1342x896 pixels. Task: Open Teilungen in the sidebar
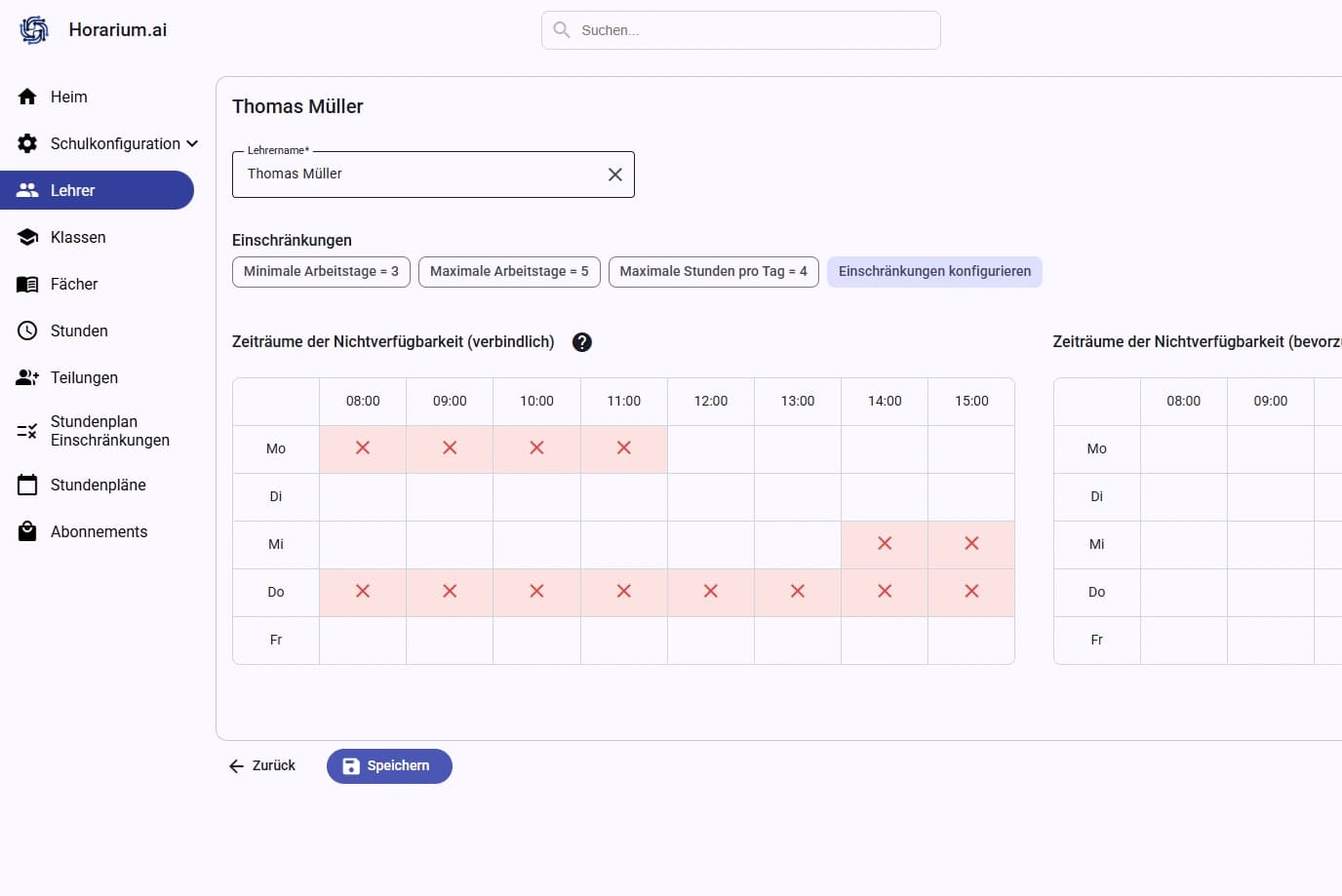point(84,377)
